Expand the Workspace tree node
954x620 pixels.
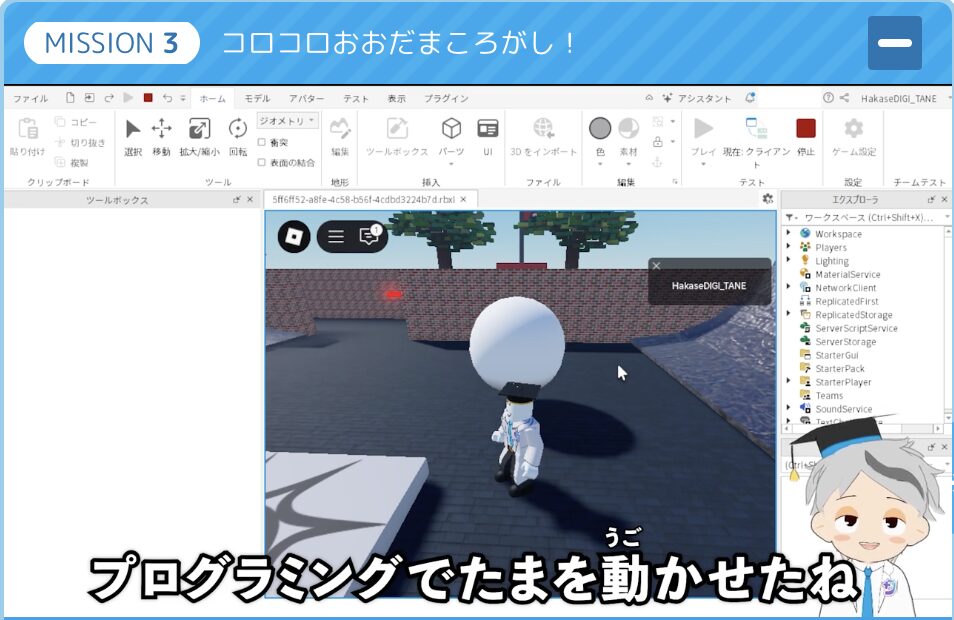tap(789, 234)
